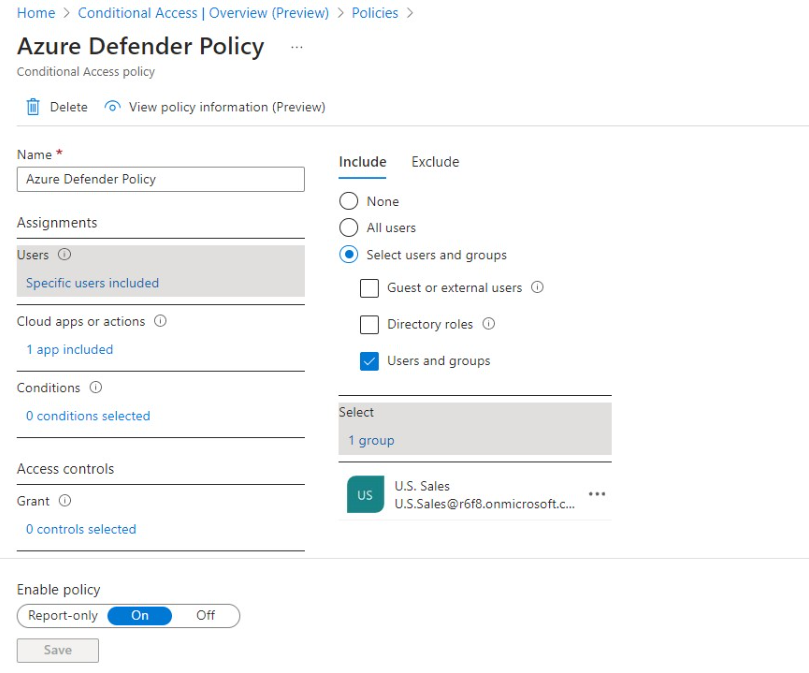Viewport: 809px width, 673px height.
Task: Click the Delete trash can icon
Action: pos(33,107)
